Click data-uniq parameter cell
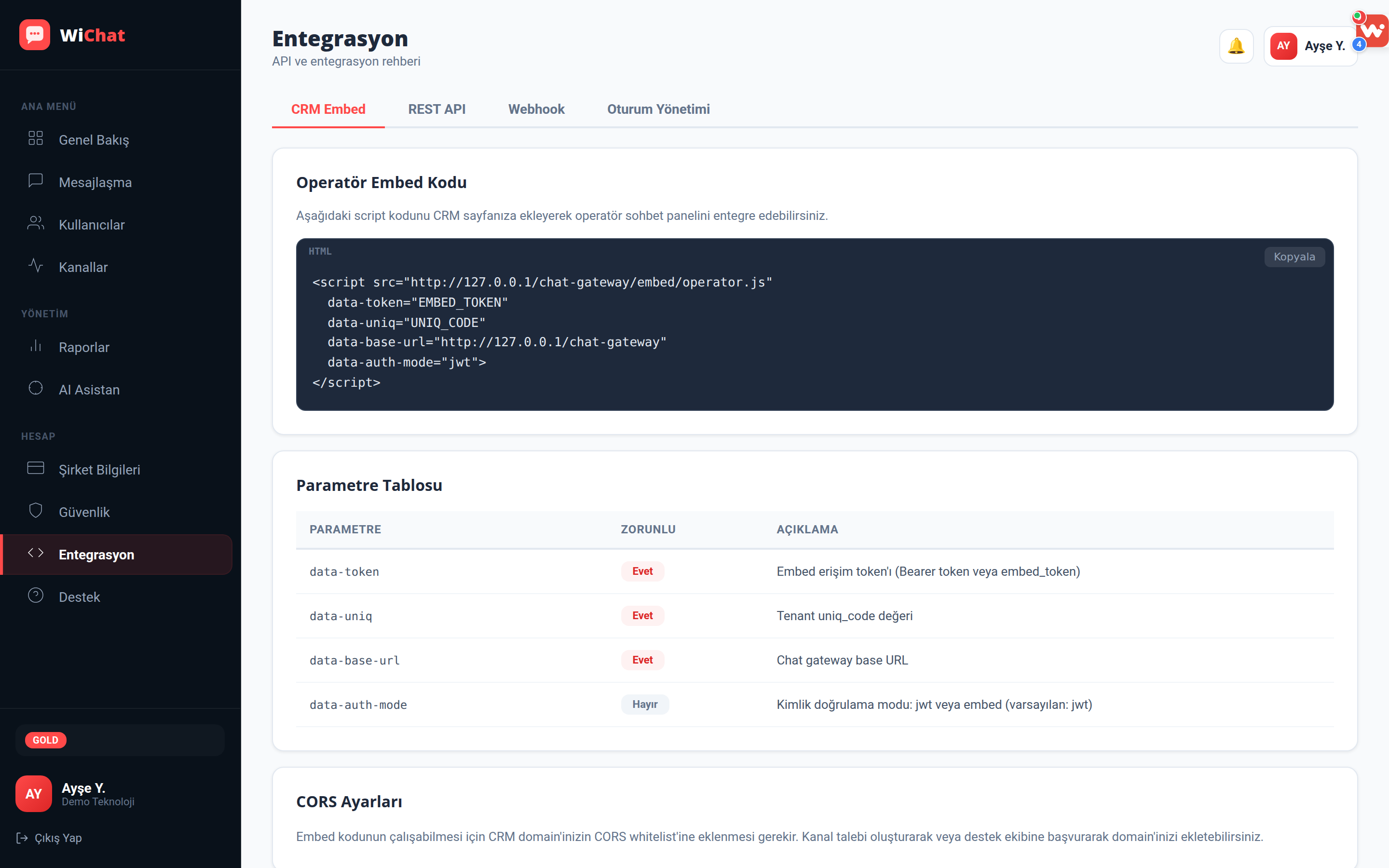Screen dimensions: 1389x868 341,616
